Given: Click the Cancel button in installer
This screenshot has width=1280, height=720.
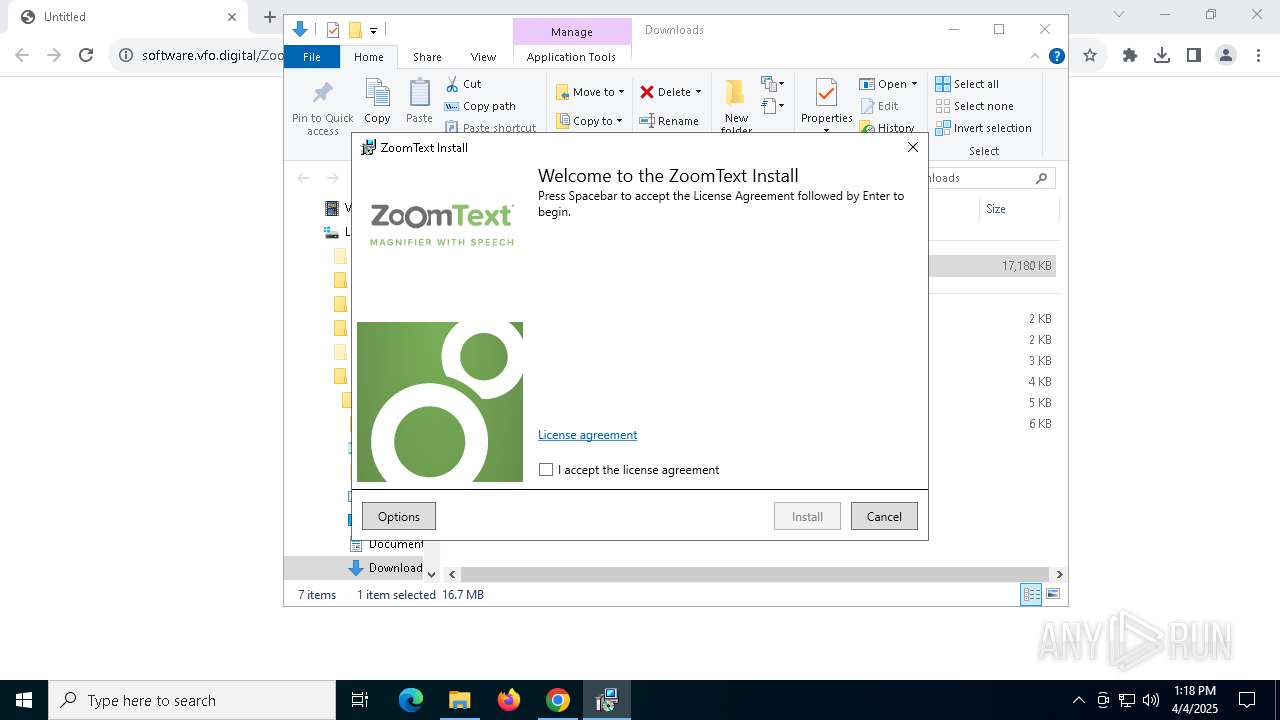Looking at the screenshot, I should (x=884, y=516).
